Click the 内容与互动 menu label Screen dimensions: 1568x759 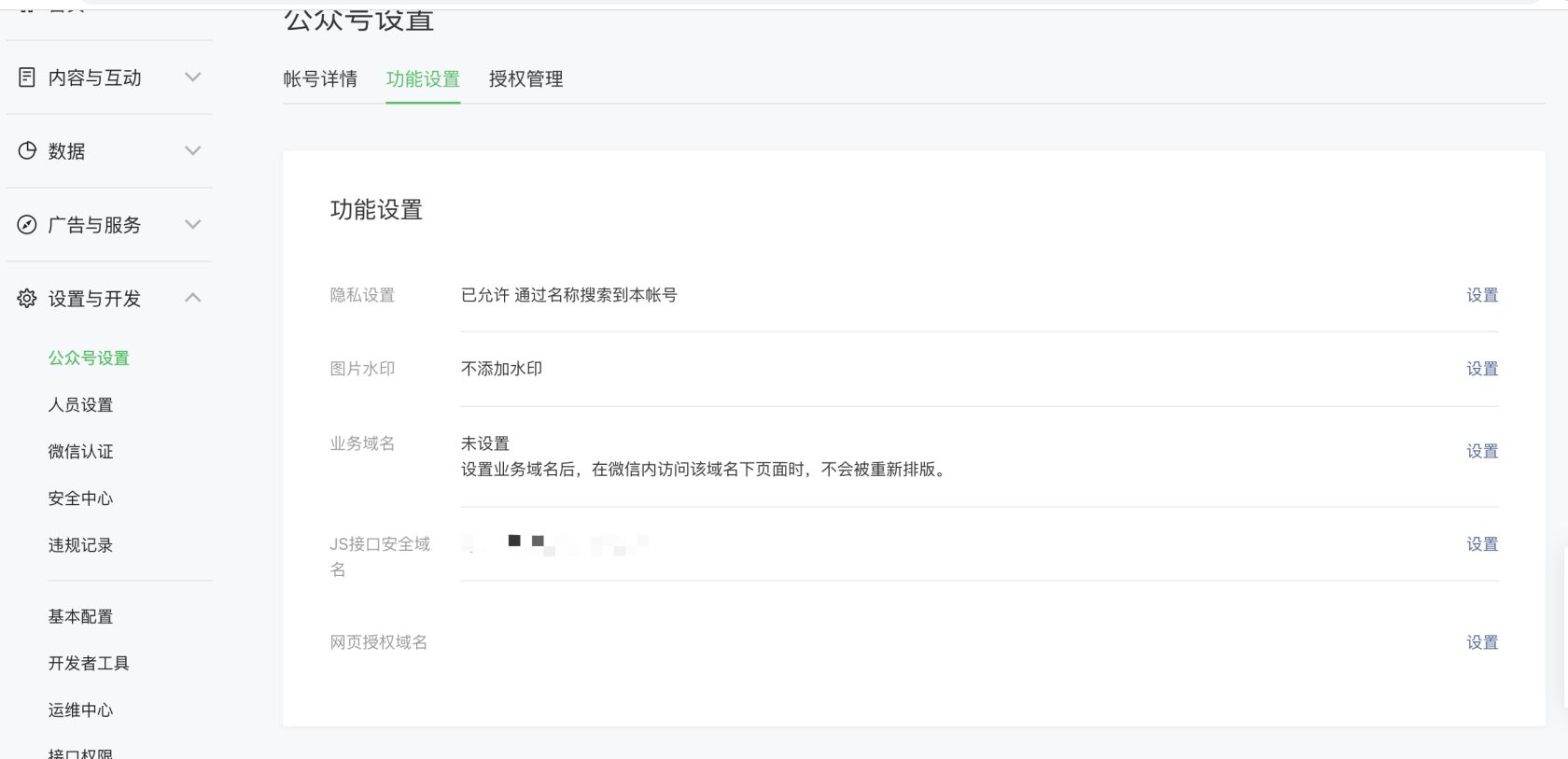click(94, 77)
